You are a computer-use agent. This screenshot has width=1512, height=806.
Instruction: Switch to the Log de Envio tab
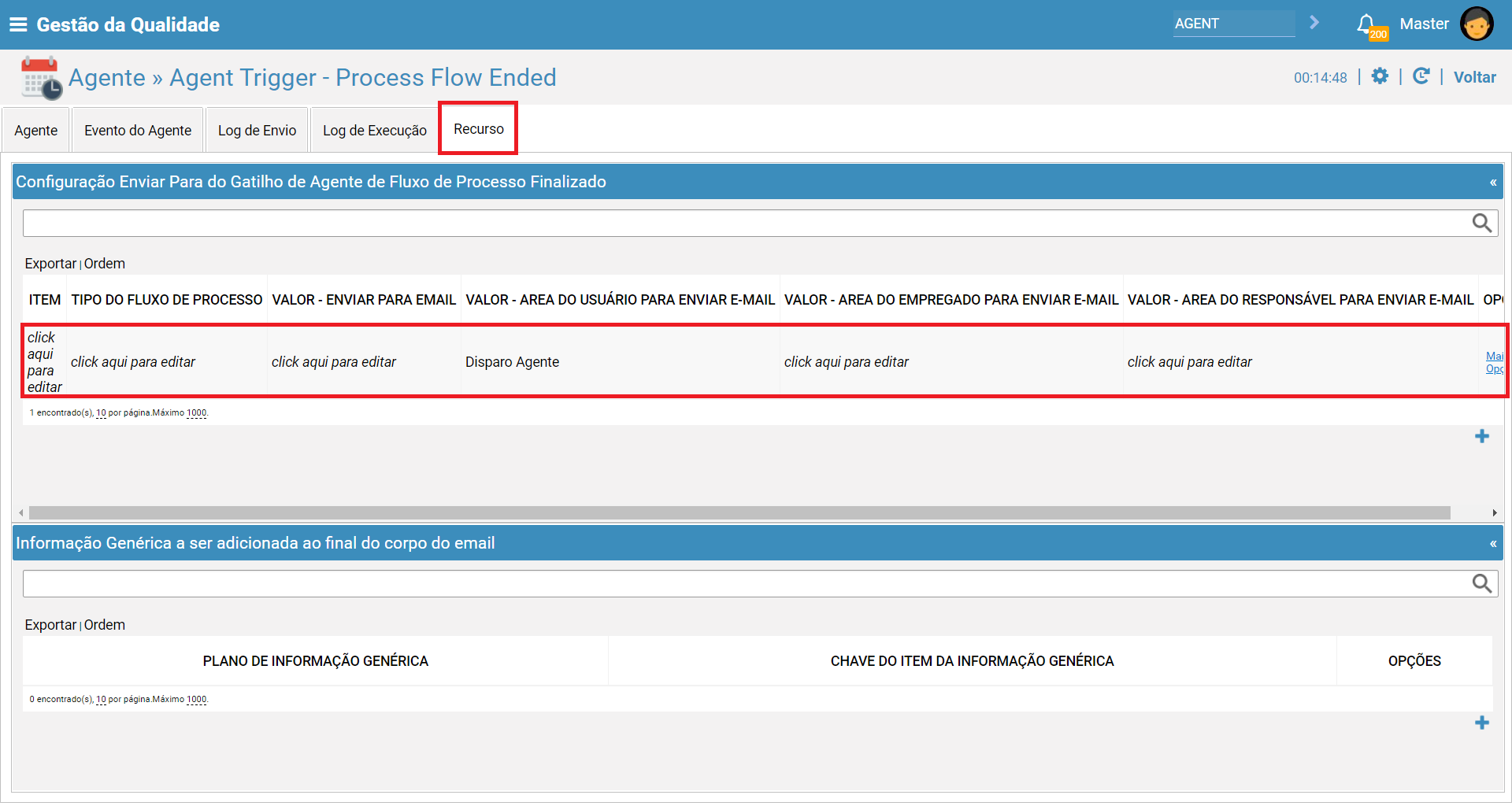257,131
